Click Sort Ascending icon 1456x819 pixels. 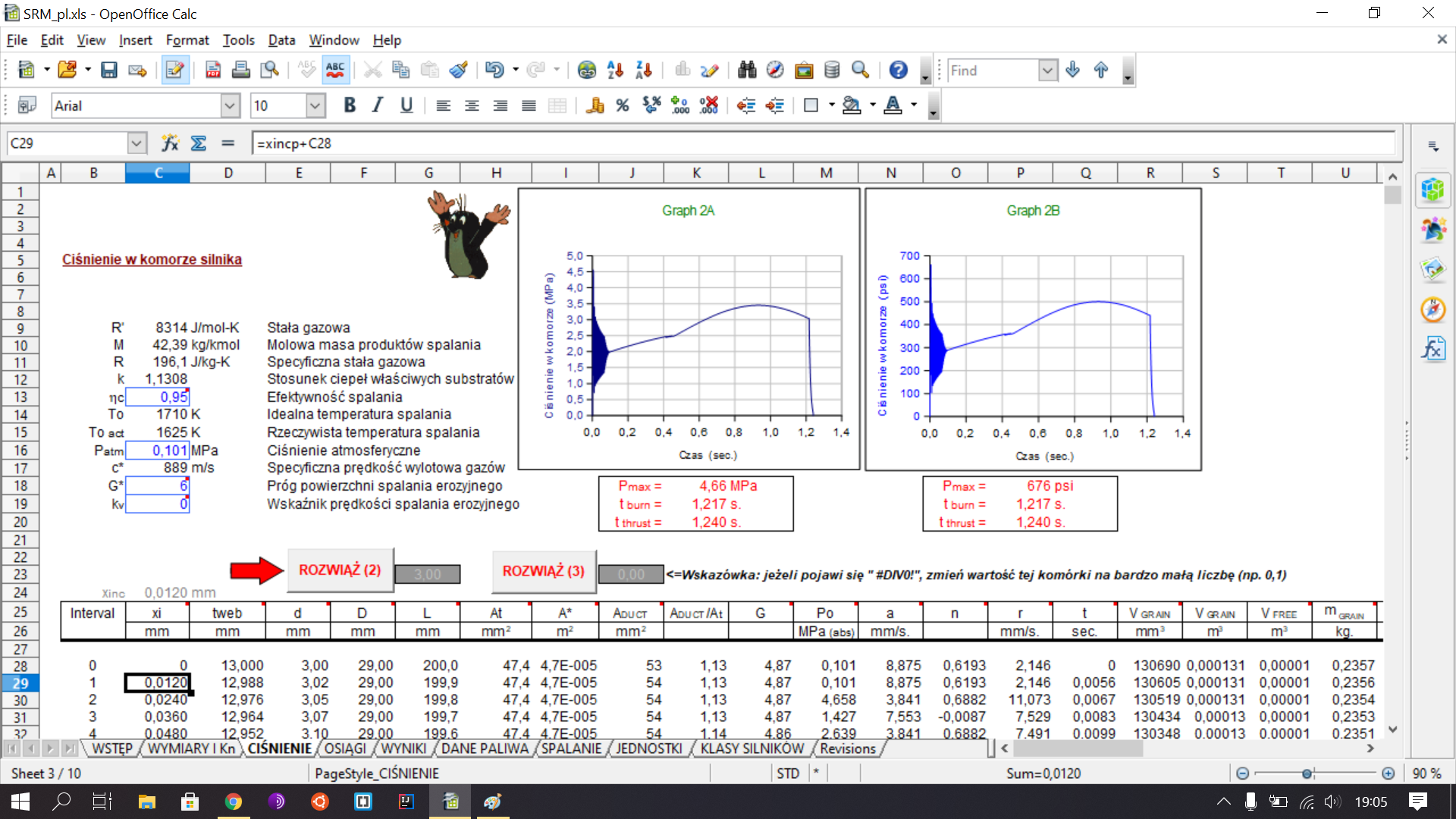615,71
